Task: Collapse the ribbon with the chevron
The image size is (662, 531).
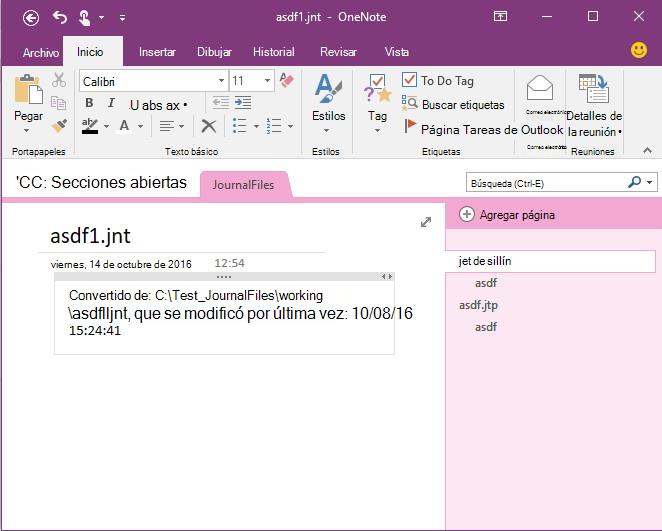Action: 647,150
